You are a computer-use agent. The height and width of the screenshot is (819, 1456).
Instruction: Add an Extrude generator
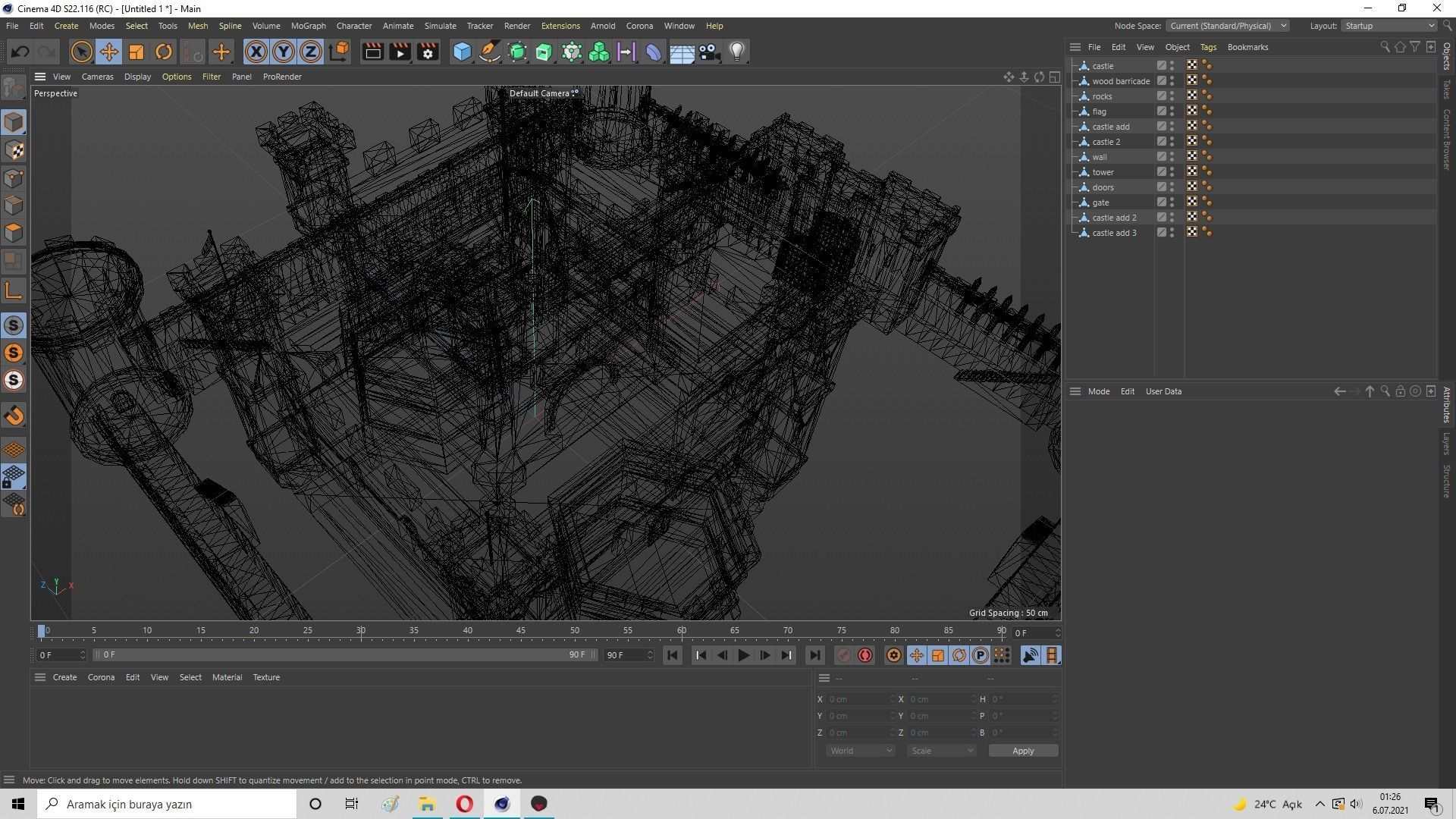[x=544, y=52]
